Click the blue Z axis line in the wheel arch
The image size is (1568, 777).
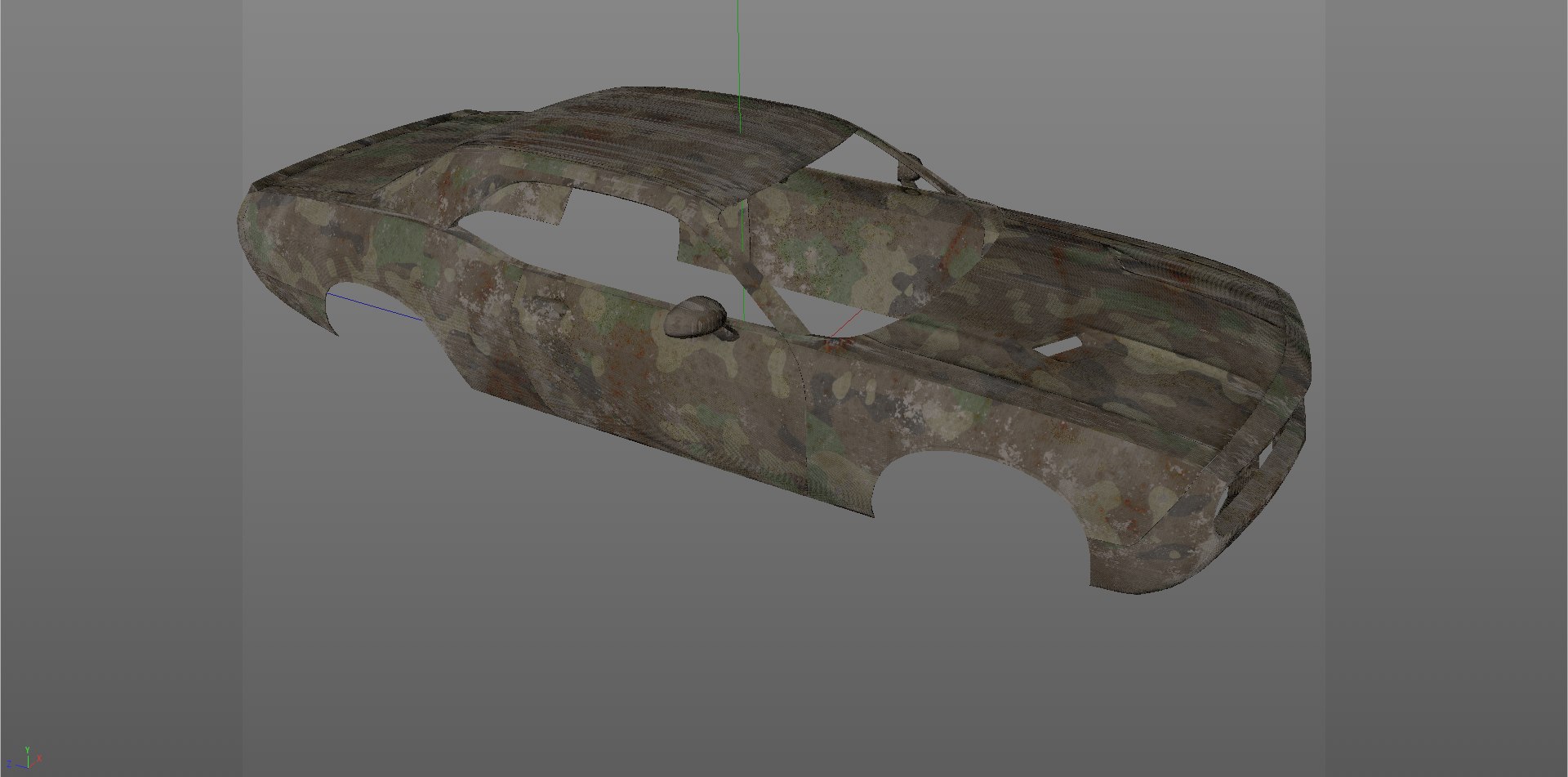point(373,306)
